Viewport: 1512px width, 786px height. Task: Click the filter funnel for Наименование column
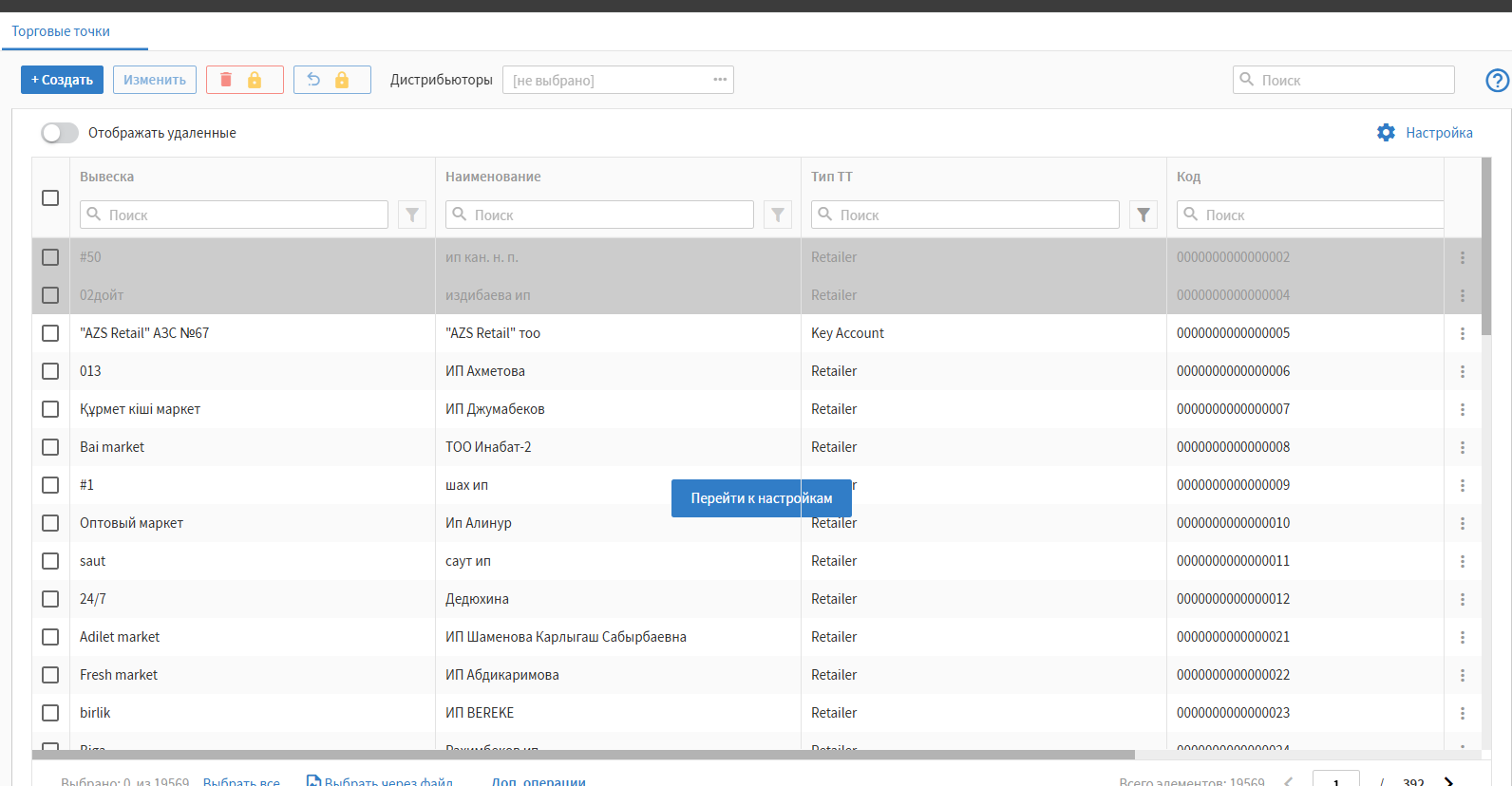point(778,215)
